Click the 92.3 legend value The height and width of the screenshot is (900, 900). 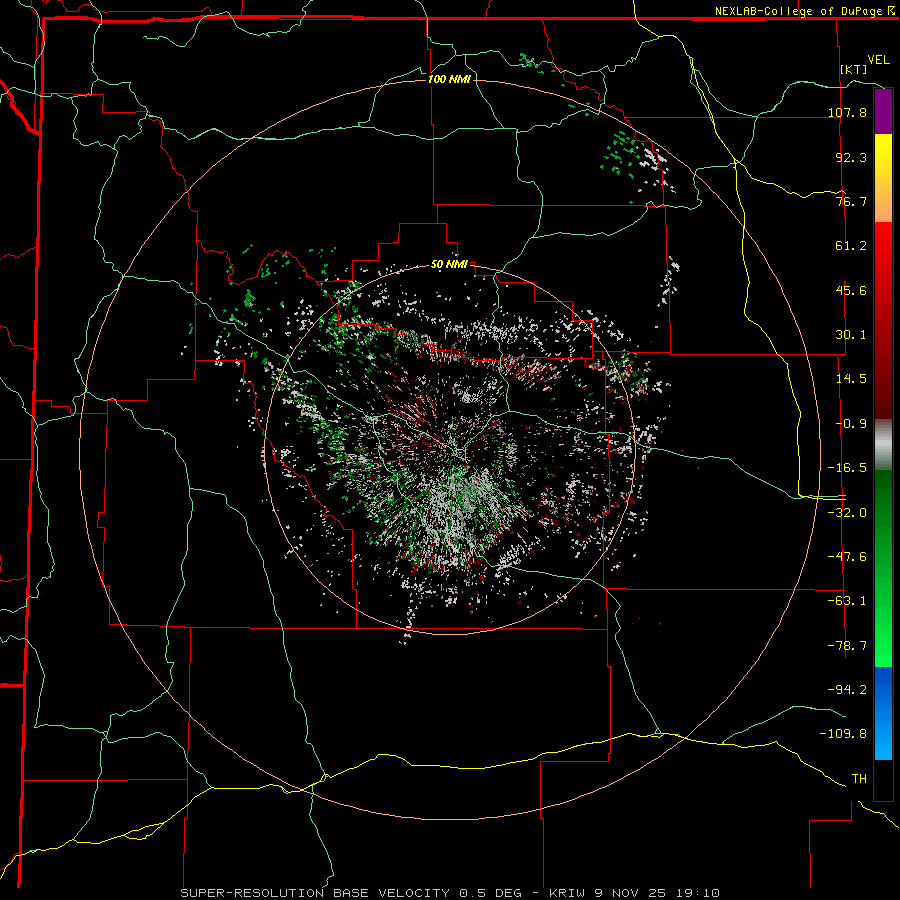851,157
